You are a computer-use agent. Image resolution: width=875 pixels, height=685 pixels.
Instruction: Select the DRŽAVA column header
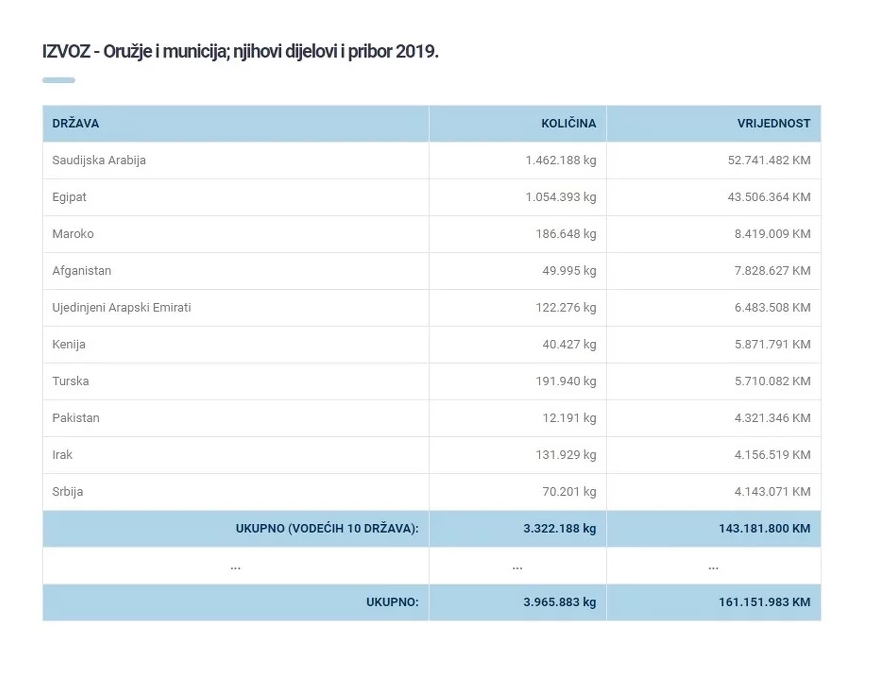[76, 124]
